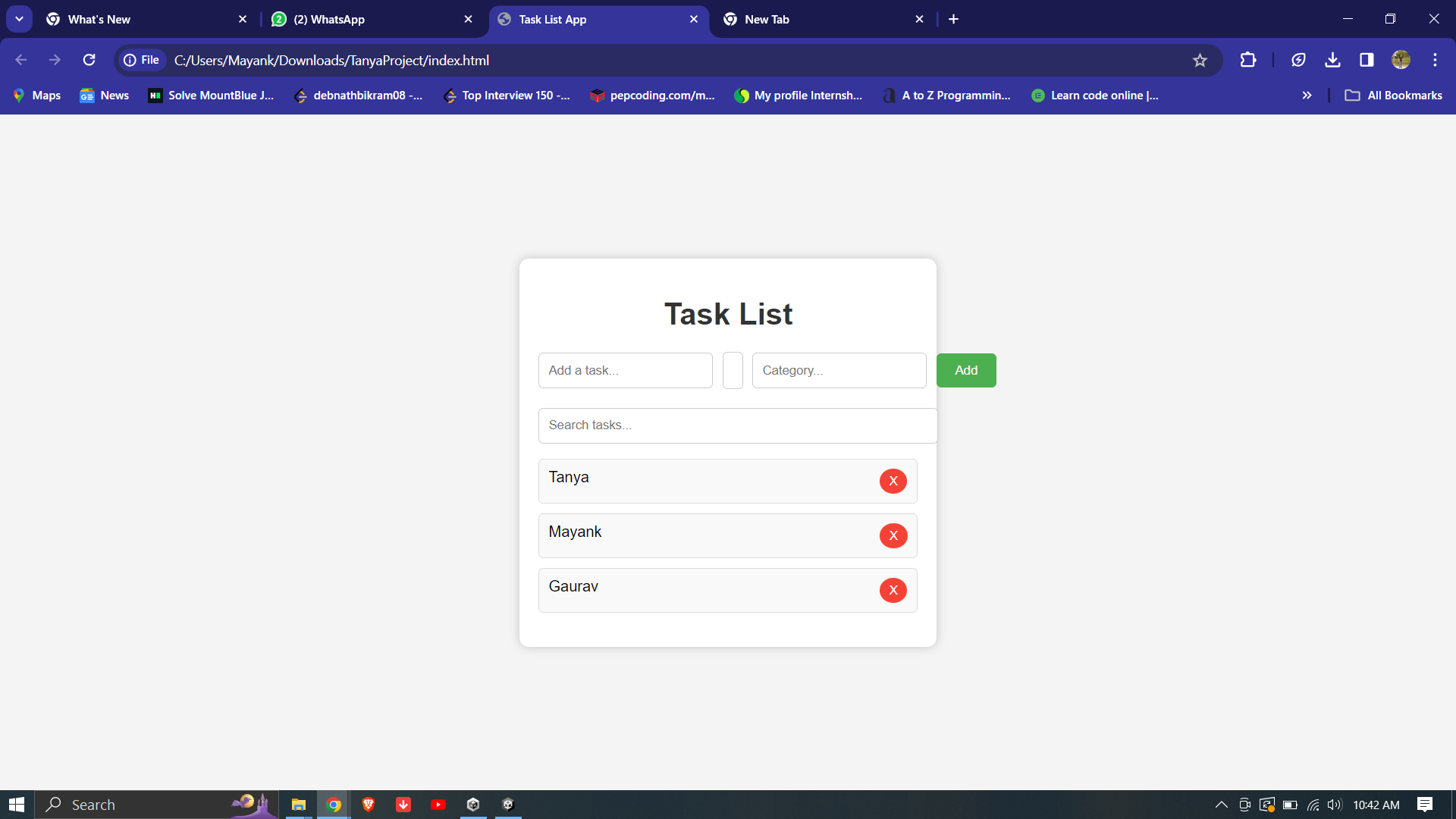Viewport: 1456px width, 819px height.
Task: Check the small box between task inputs
Action: pyautogui.click(x=732, y=370)
